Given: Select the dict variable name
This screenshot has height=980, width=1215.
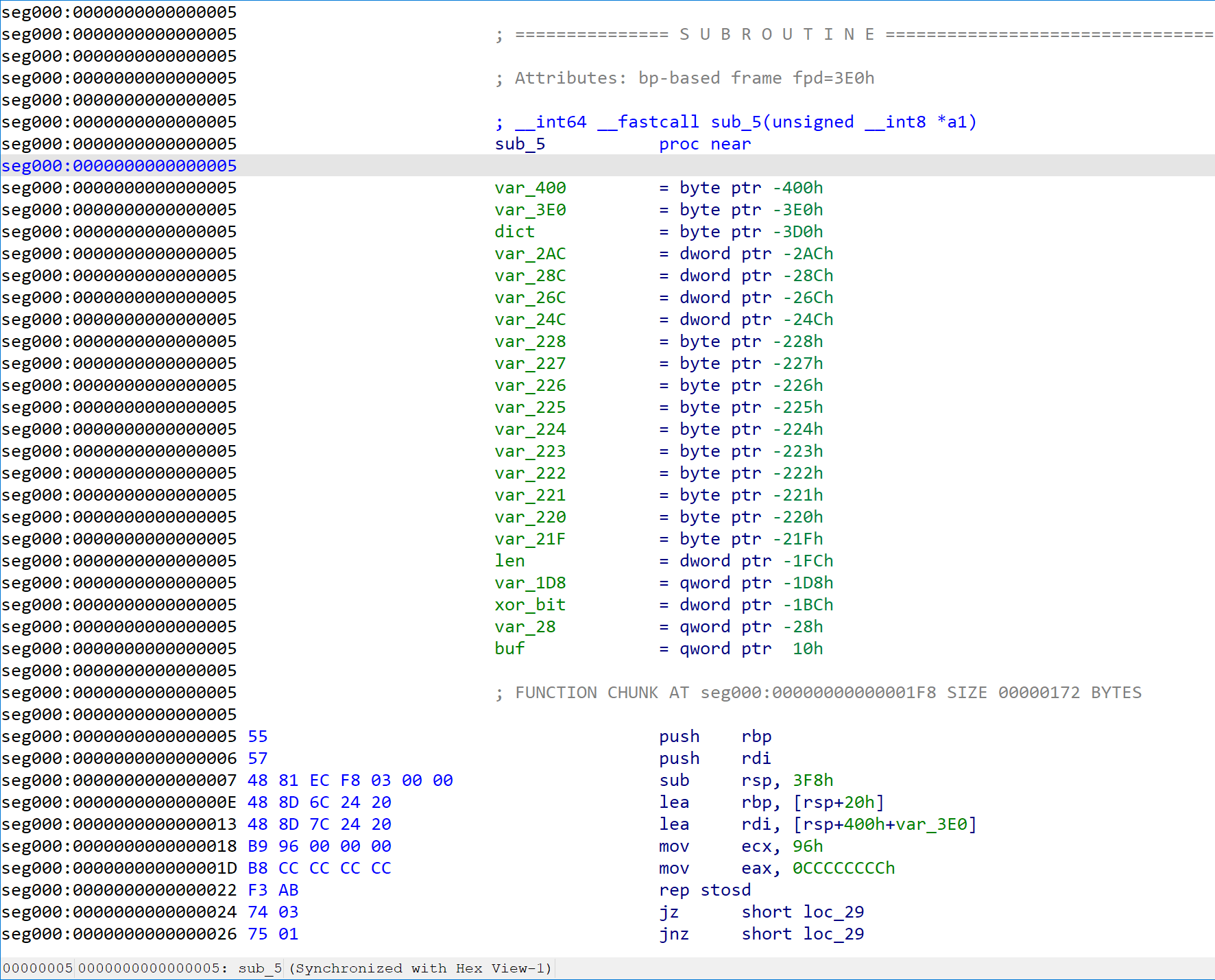Looking at the screenshot, I should [514, 232].
